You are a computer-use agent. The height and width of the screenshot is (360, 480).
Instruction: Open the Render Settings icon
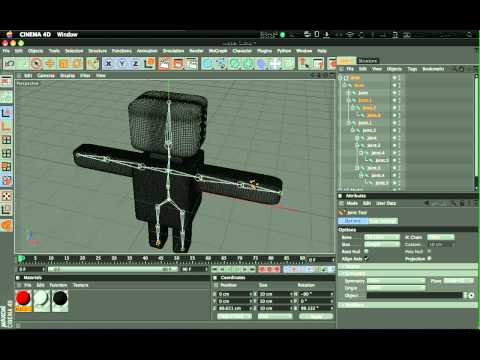[x=192, y=63]
